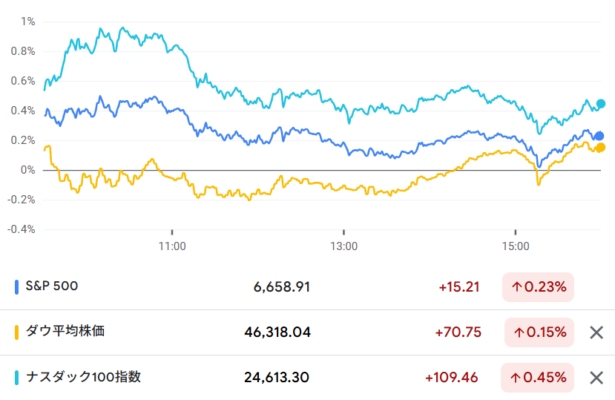Click the cyan marker beside ナスダック100指数
The height and width of the screenshot is (400, 615).
click(17, 377)
